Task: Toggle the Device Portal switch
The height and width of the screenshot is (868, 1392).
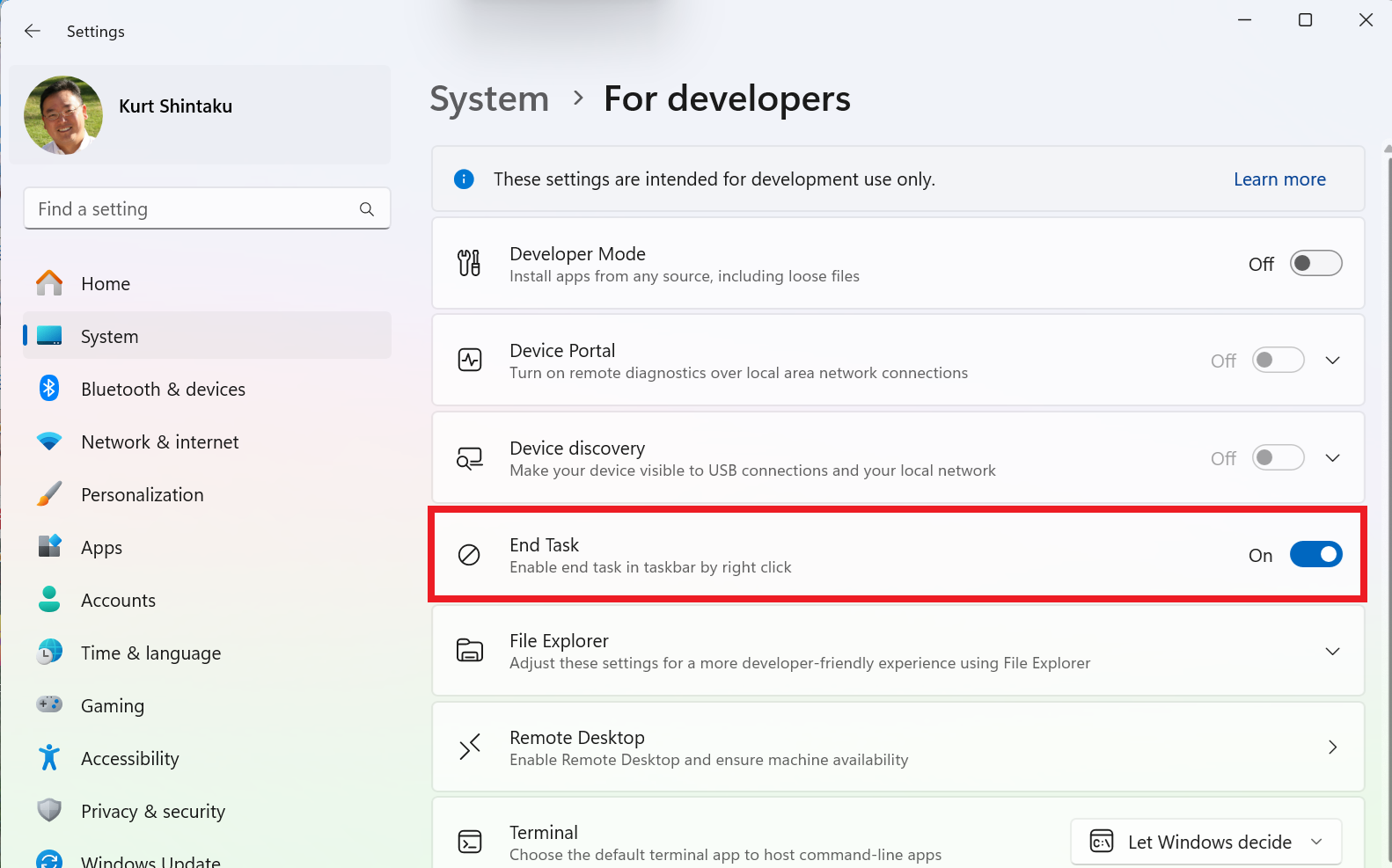Action: (x=1278, y=361)
